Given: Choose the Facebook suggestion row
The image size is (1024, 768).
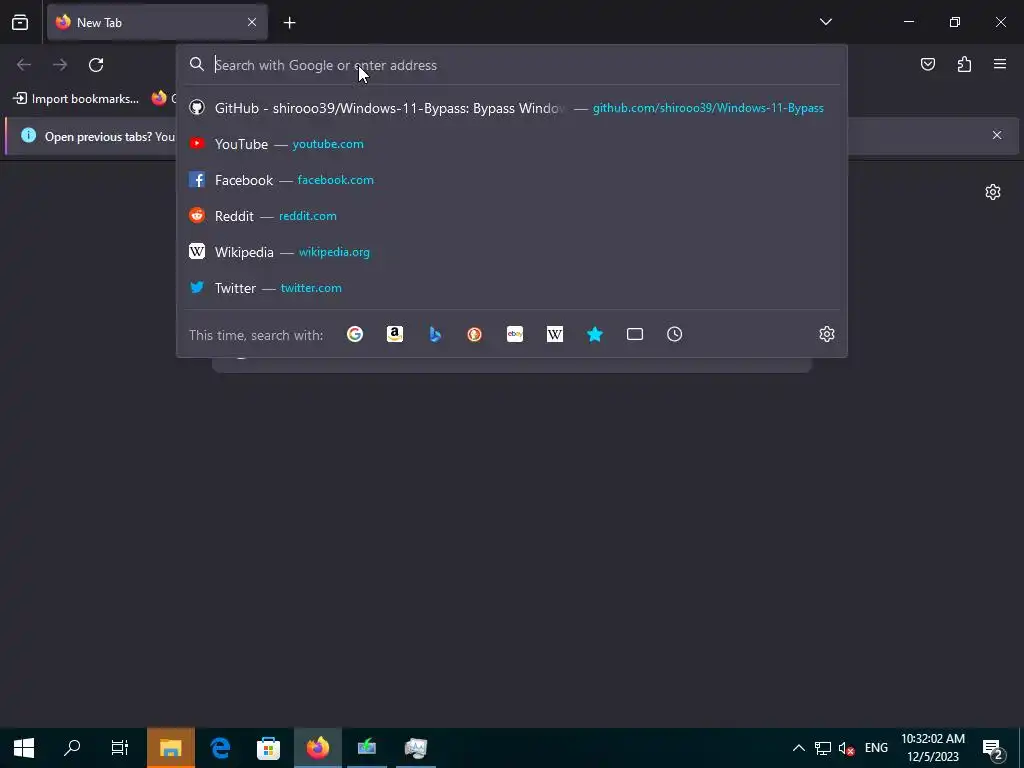Looking at the screenshot, I should coord(511,180).
